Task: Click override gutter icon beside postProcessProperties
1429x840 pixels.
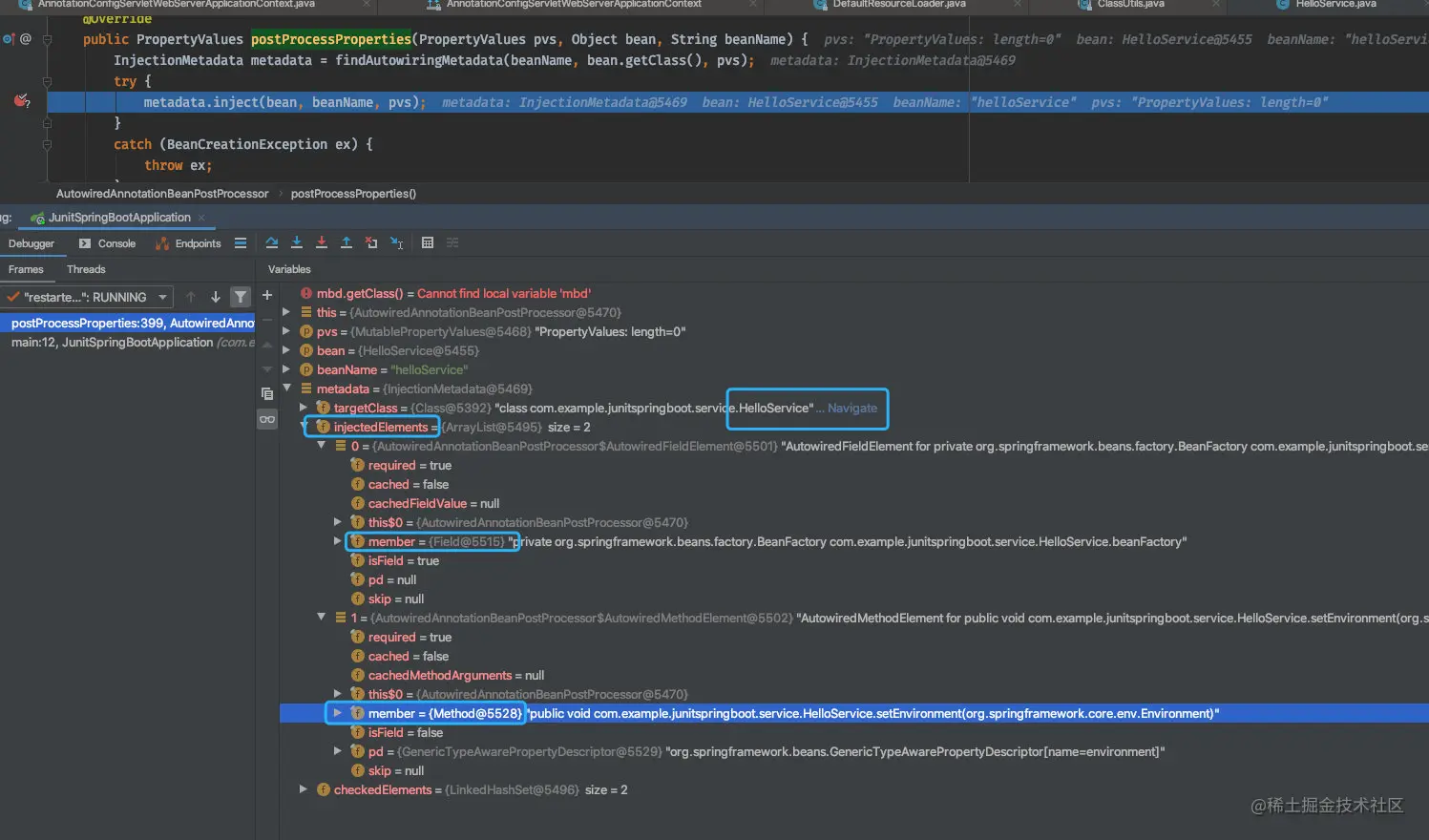Action: (9, 39)
